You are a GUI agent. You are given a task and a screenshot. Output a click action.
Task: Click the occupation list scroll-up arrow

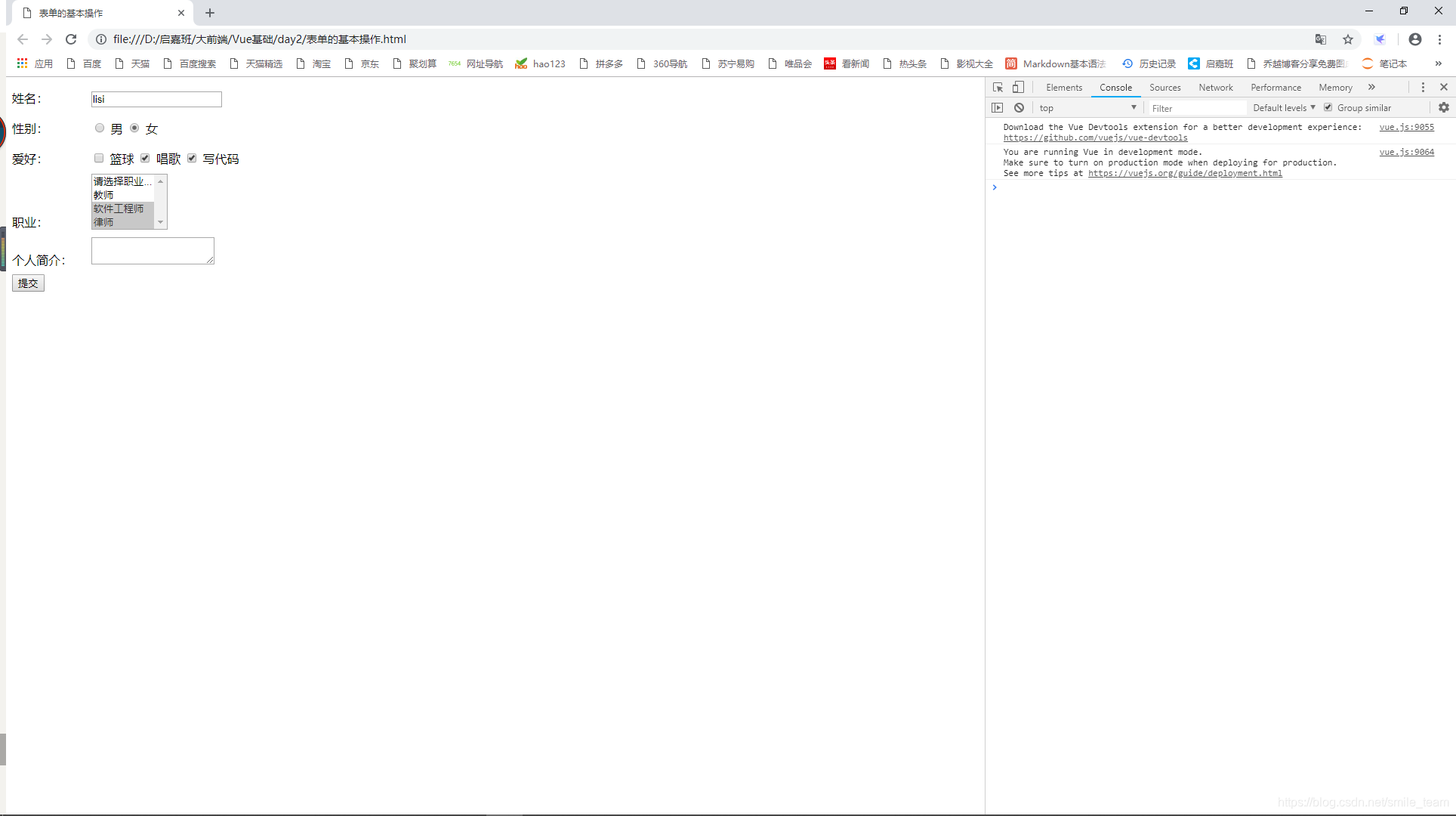pos(160,181)
